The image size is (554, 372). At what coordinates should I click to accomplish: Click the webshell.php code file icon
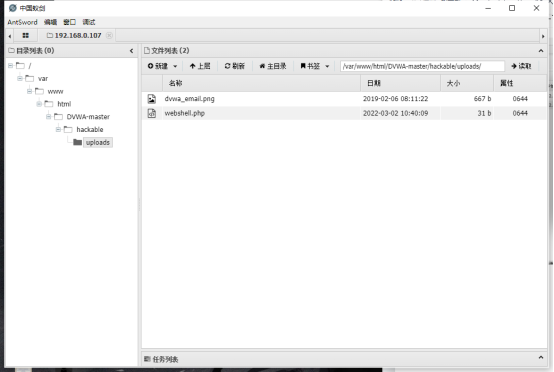152,113
